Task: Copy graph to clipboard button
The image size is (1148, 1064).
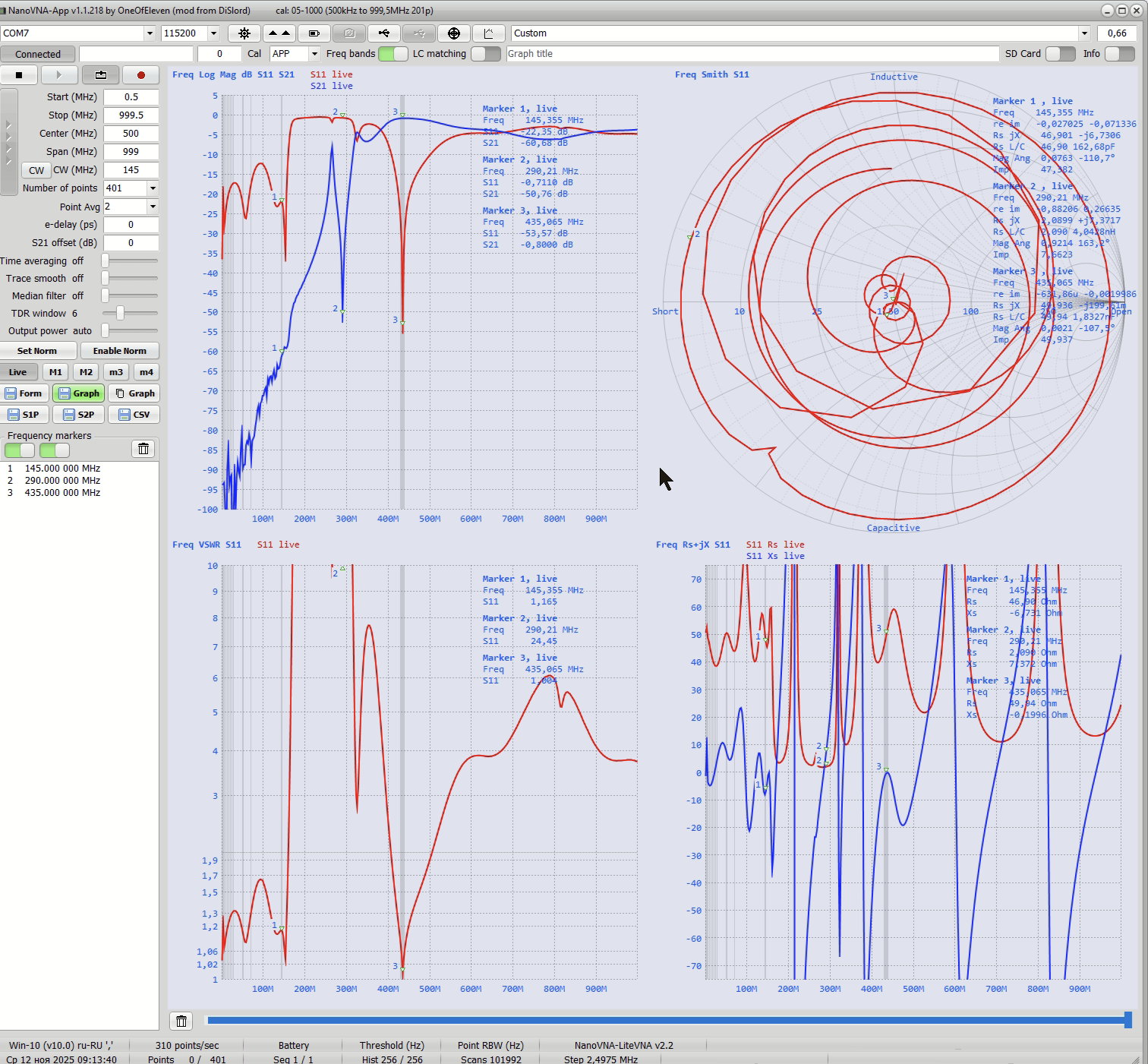Action: 134,393
